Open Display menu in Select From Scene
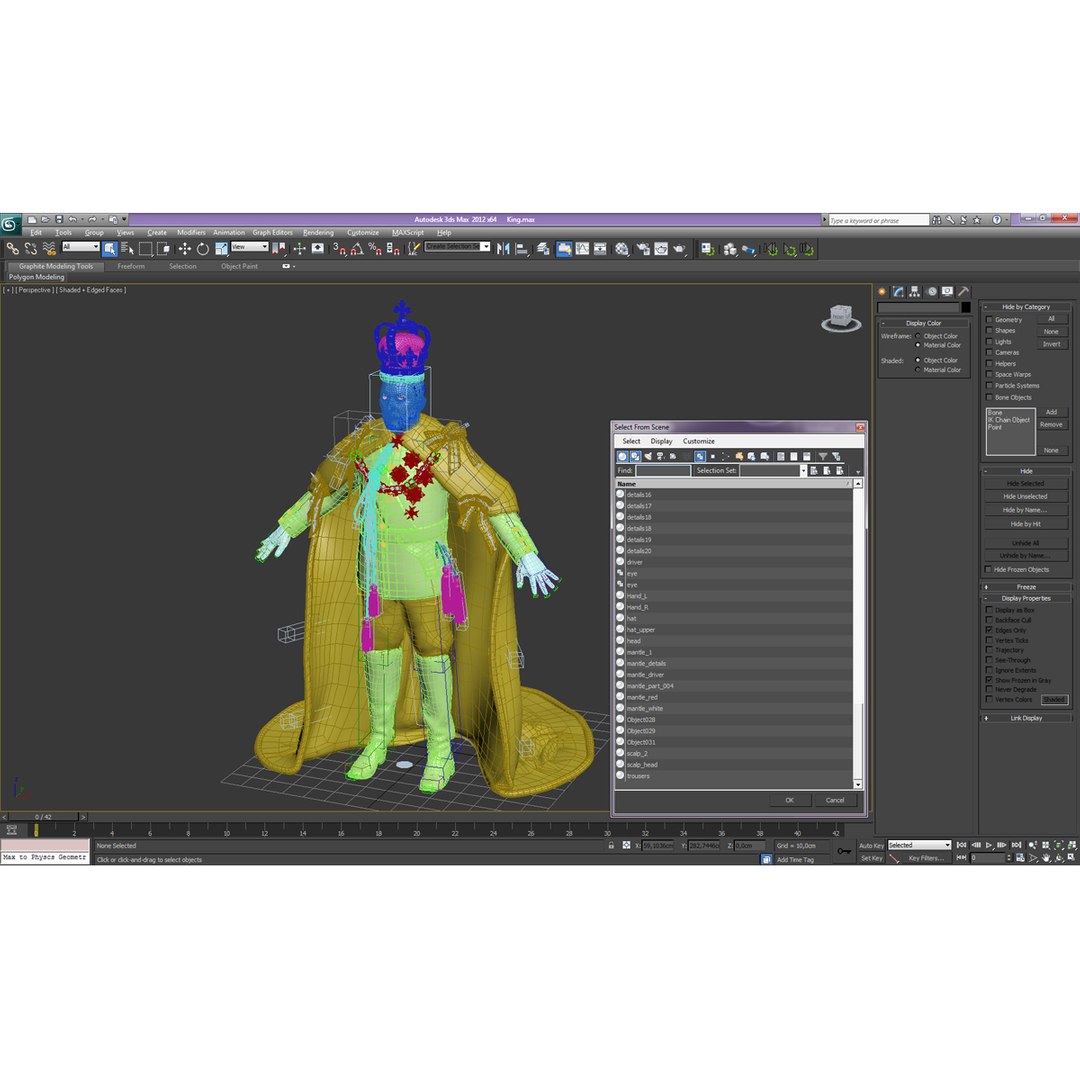This screenshot has height=1080, width=1080. click(661, 442)
